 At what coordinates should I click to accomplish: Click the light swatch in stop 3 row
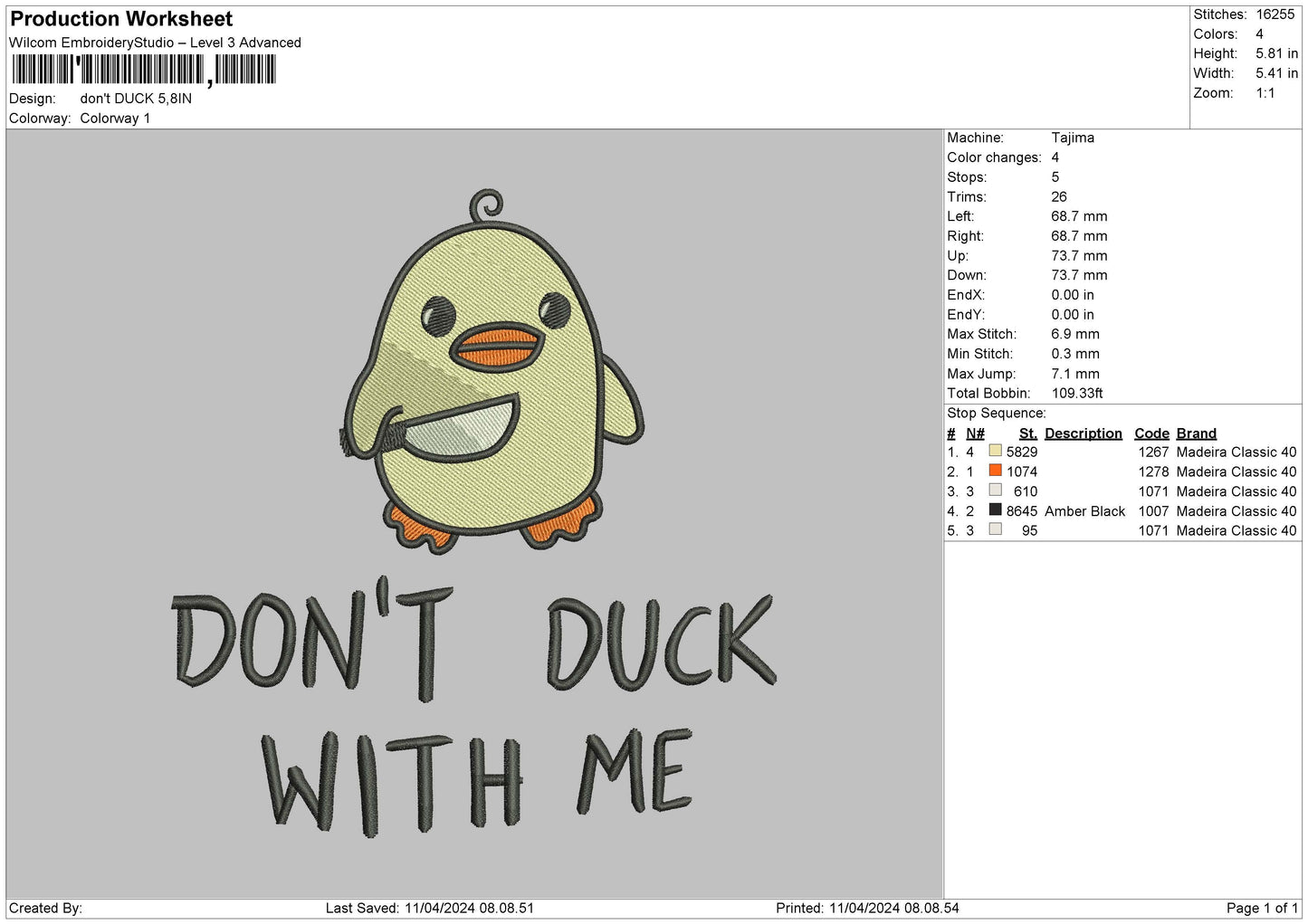pos(996,491)
